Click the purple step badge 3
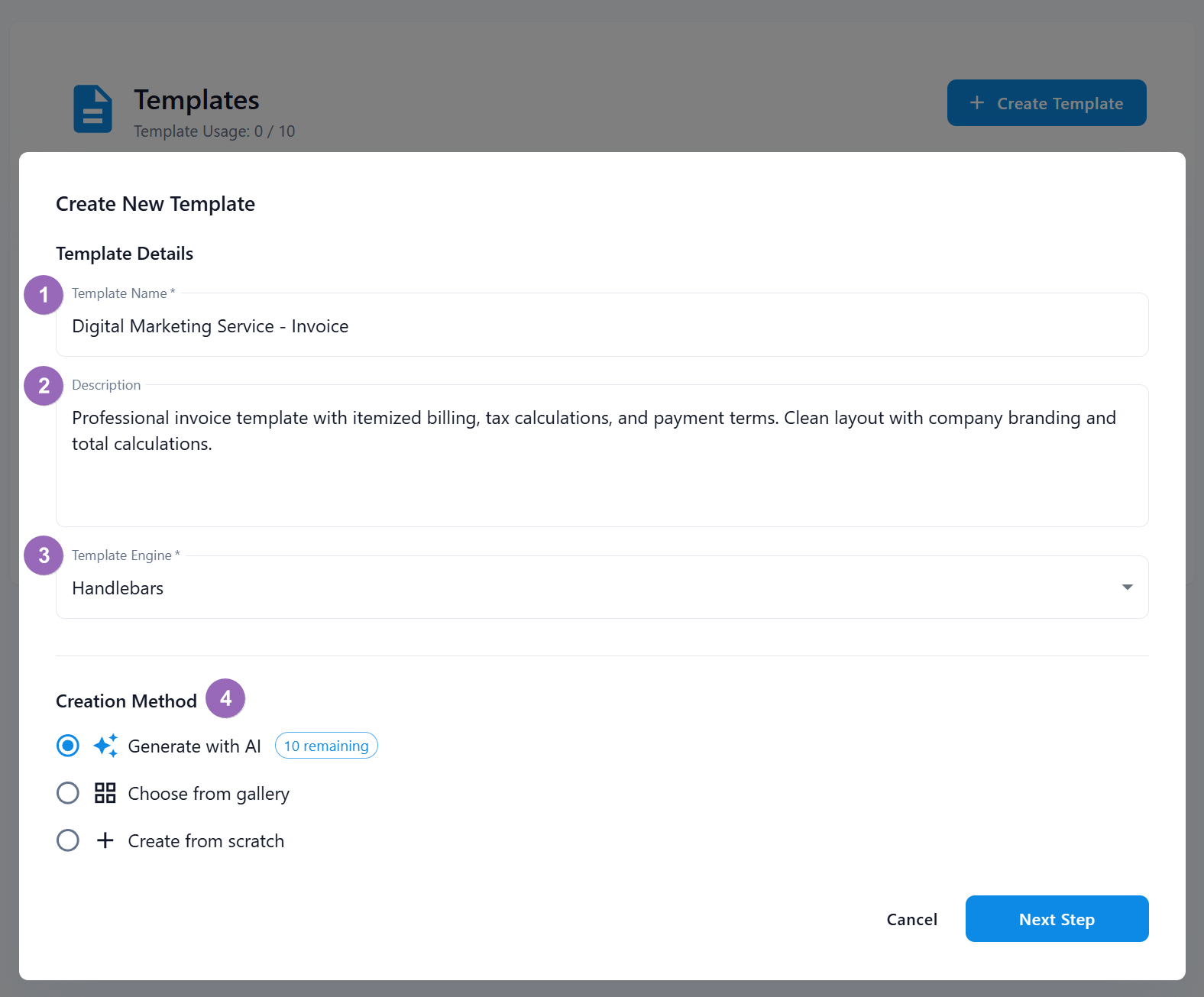Screen dimensions: 1204x997 pos(44,556)
